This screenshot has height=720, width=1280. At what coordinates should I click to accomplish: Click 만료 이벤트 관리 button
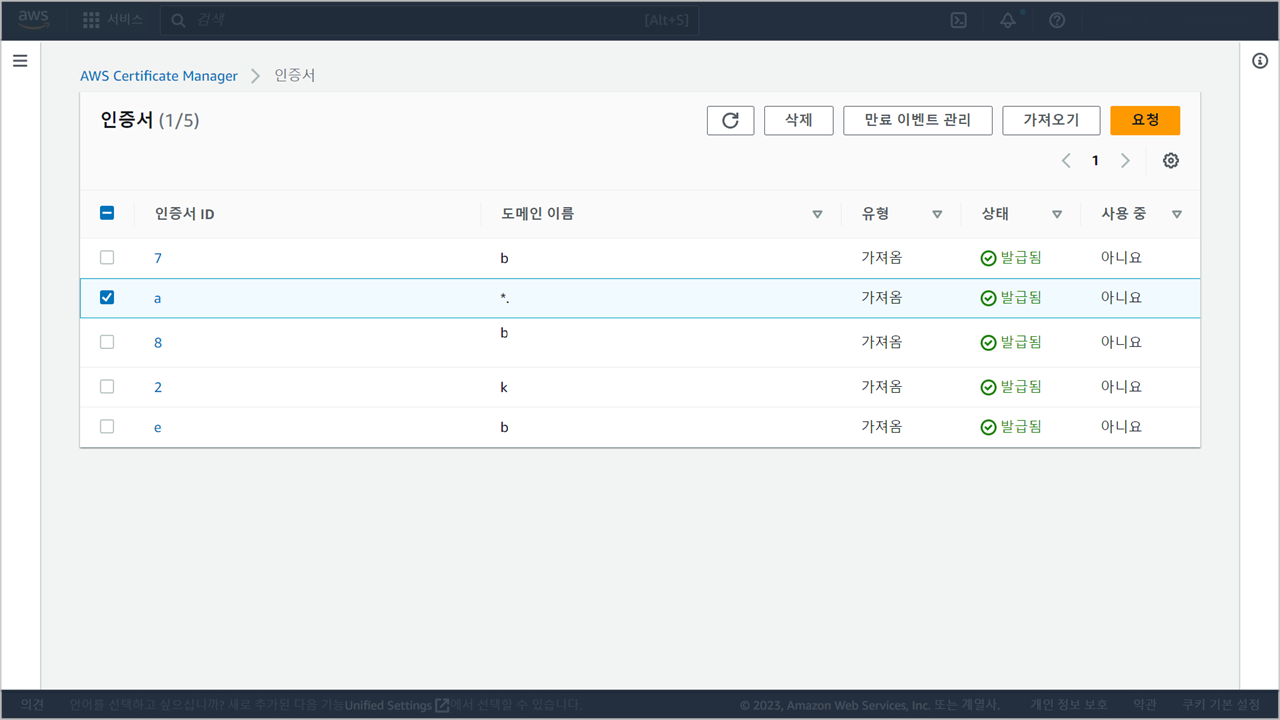point(917,120)
